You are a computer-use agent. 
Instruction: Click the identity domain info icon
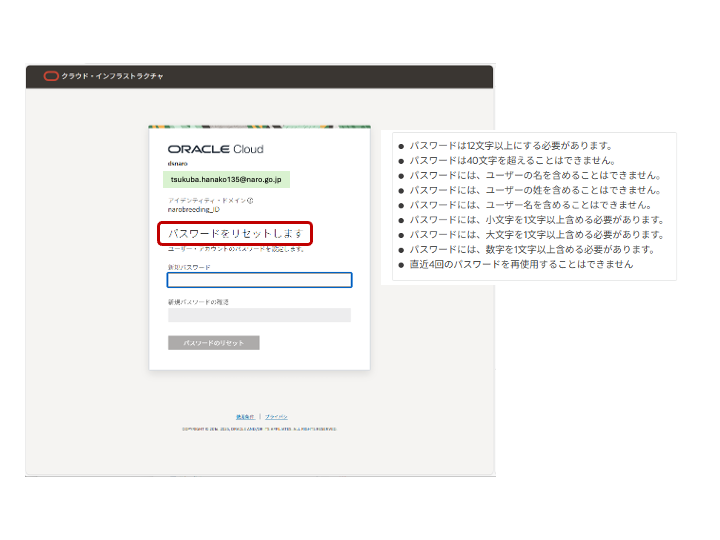pos(250,201)
